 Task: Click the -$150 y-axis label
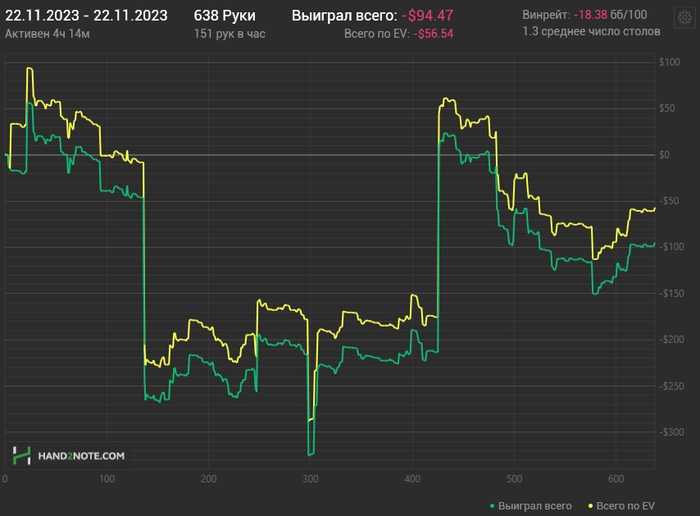(671, 293)
